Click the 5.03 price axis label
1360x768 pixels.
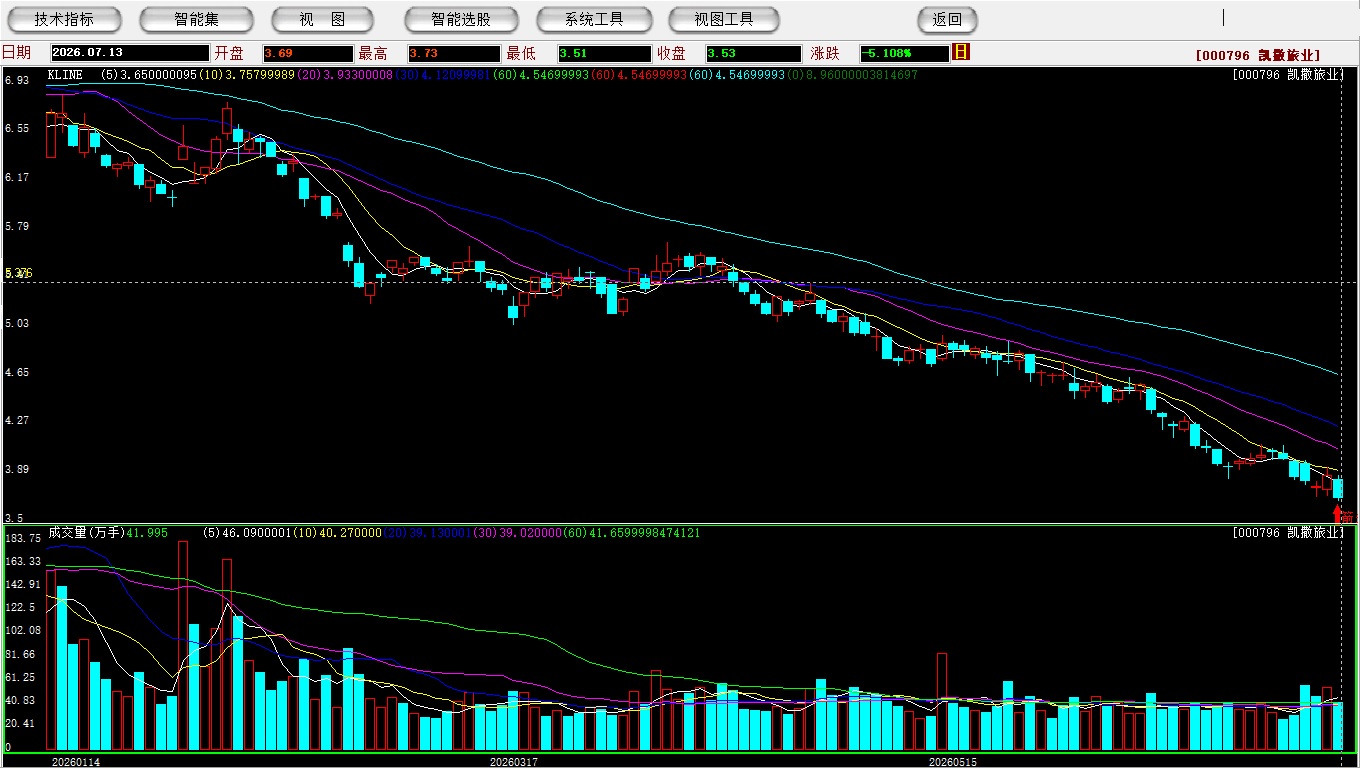[17, 323]
